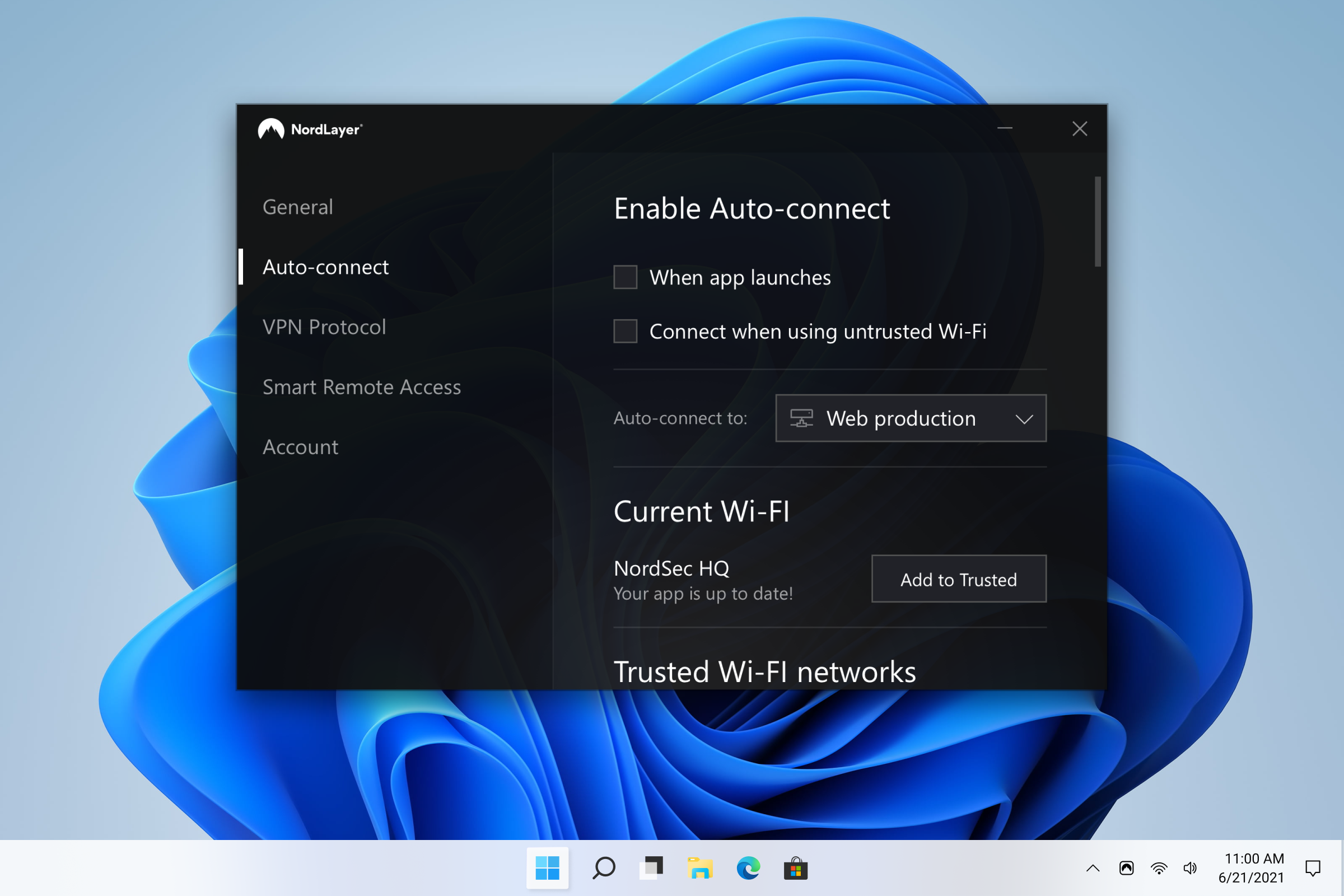
Task: Check 'Connect when using untrusted Wi-Fi'
Action: pyautogui.click(x=625, y=332)
